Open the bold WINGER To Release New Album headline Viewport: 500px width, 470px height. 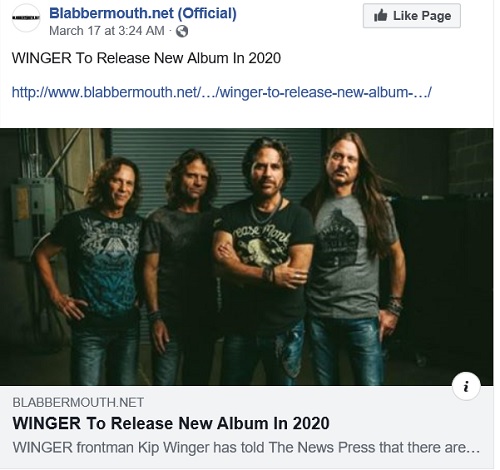point(171,423)
